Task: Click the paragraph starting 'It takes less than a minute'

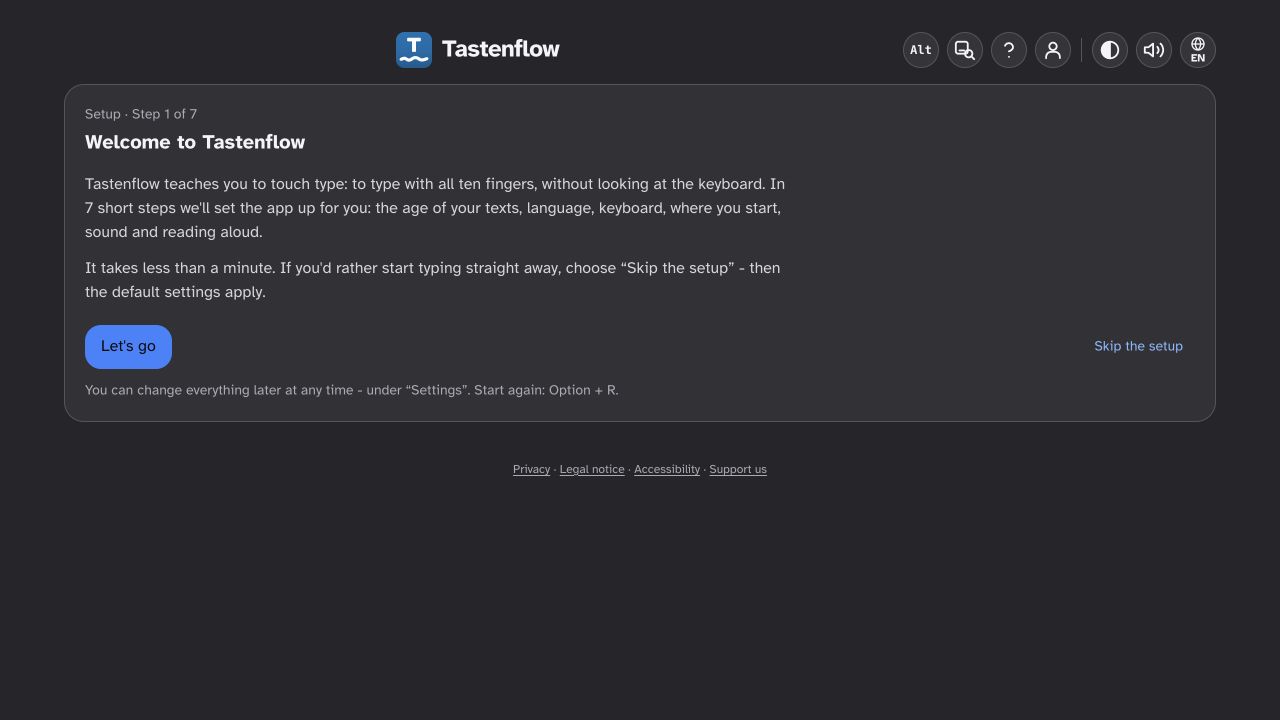Action: tap(433, 280)
